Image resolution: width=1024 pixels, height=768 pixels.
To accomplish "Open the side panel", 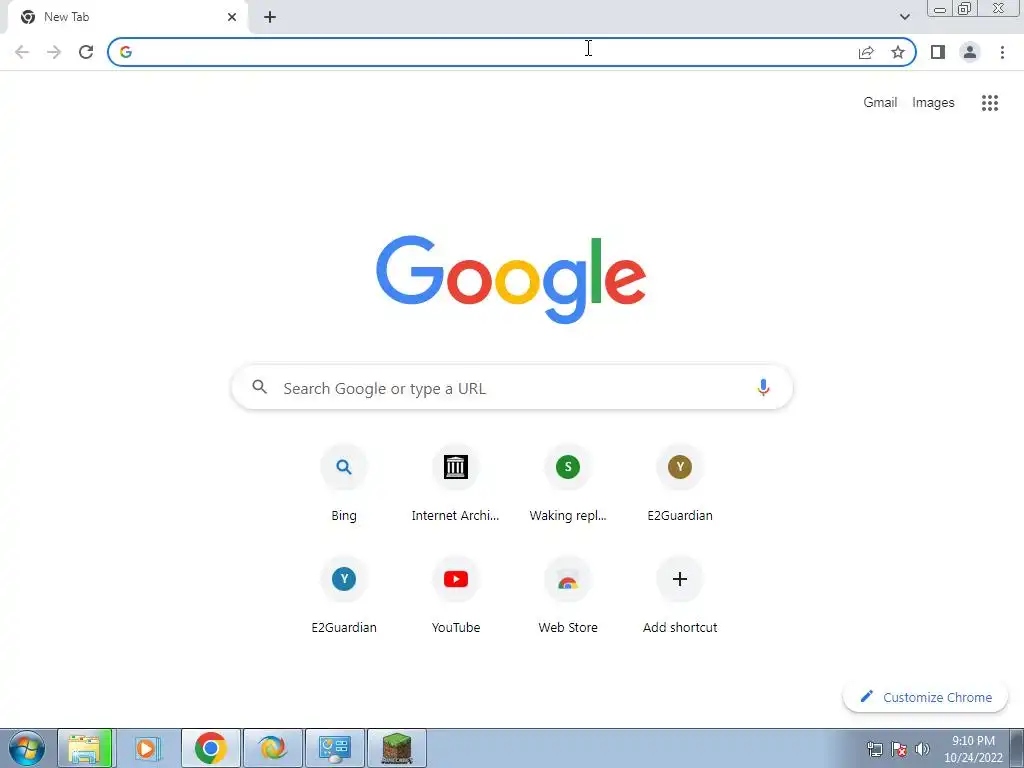I will 938,52.
